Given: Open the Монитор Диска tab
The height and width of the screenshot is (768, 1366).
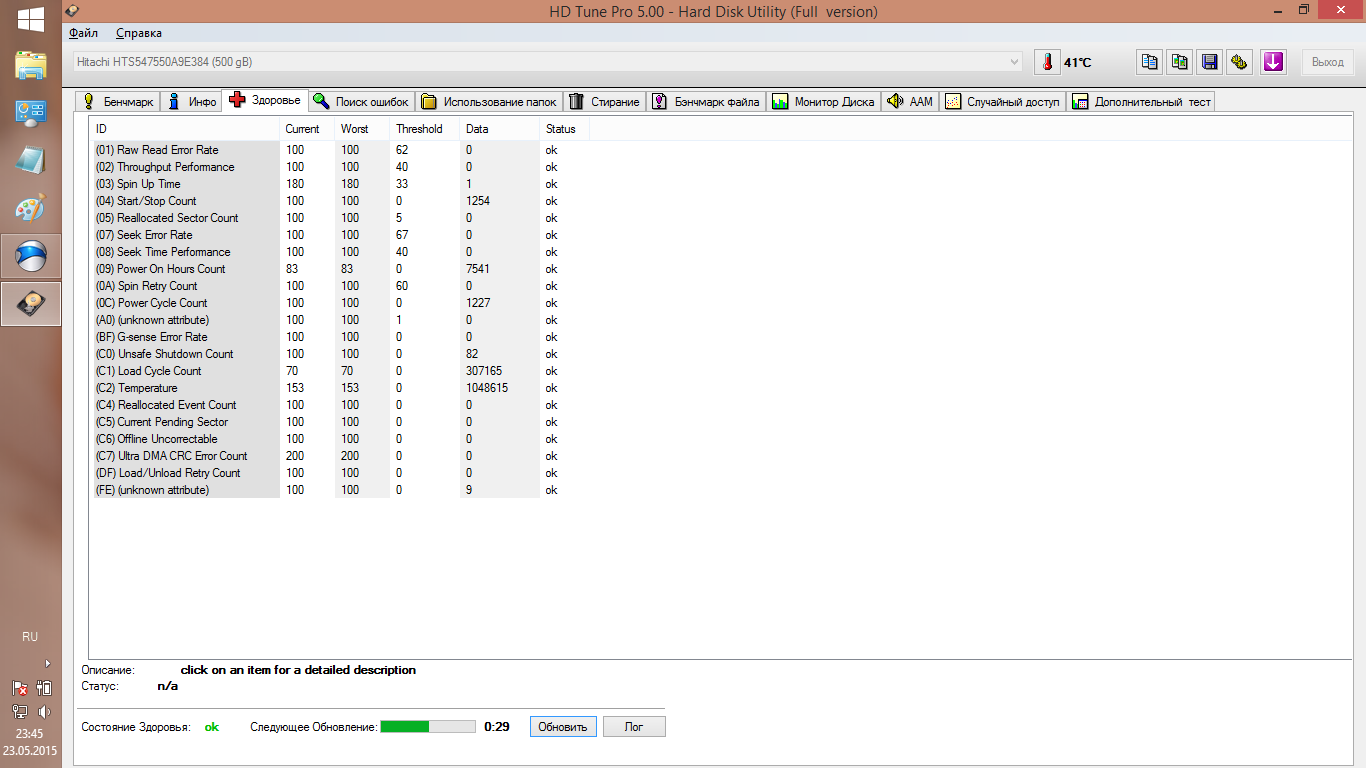Looking at the screenshot, I should coord(823,102).
